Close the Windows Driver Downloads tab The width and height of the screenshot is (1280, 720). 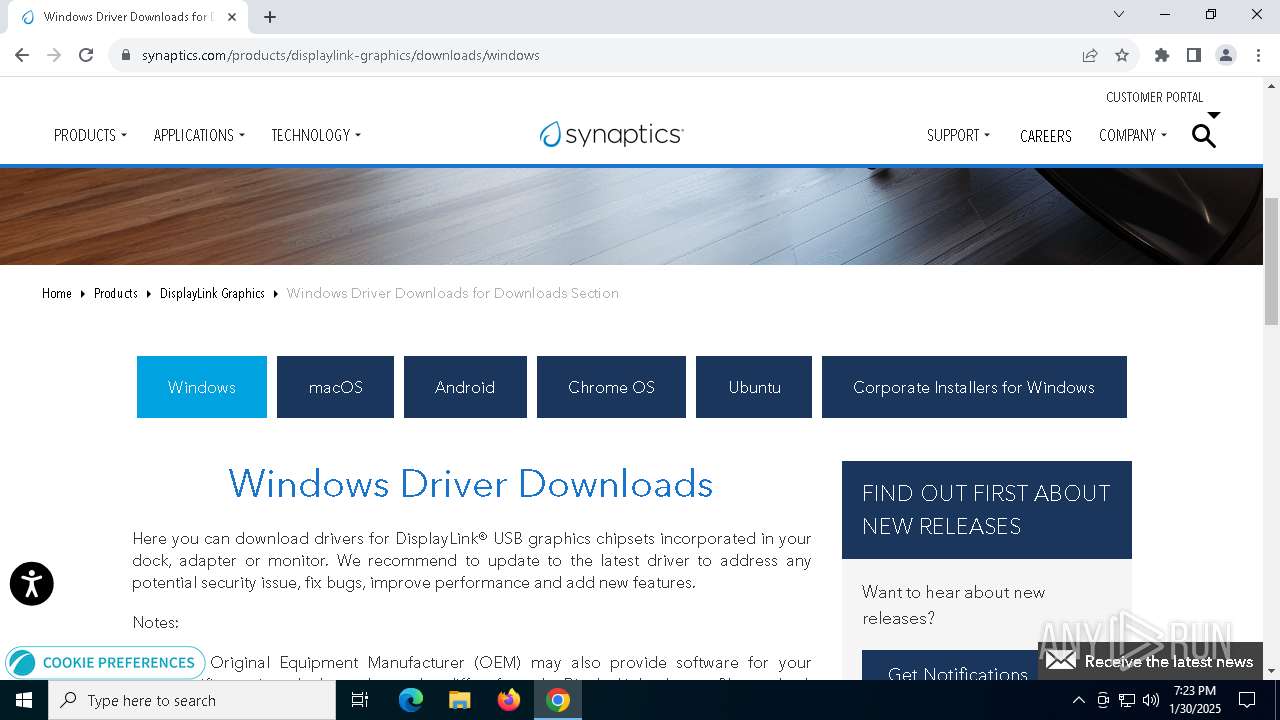point(232,17)
